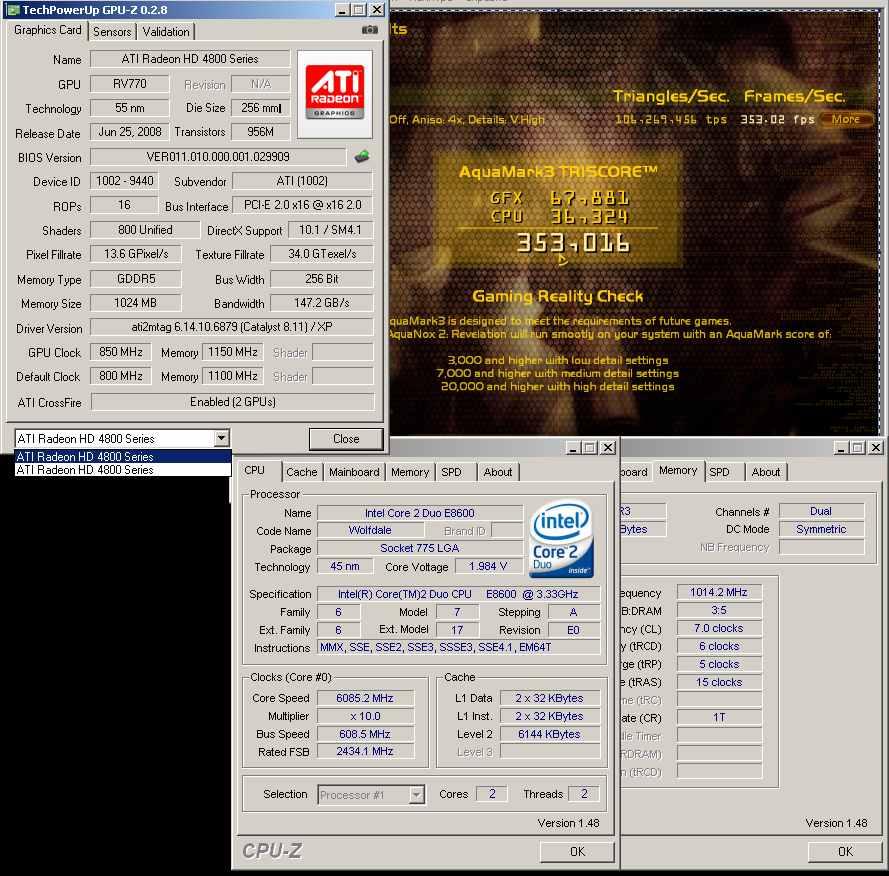The height and width of the screenshot is (876, 889).
Task: Click the processor name Intel Core 2 Duo E8600
Action: [420, 513]
